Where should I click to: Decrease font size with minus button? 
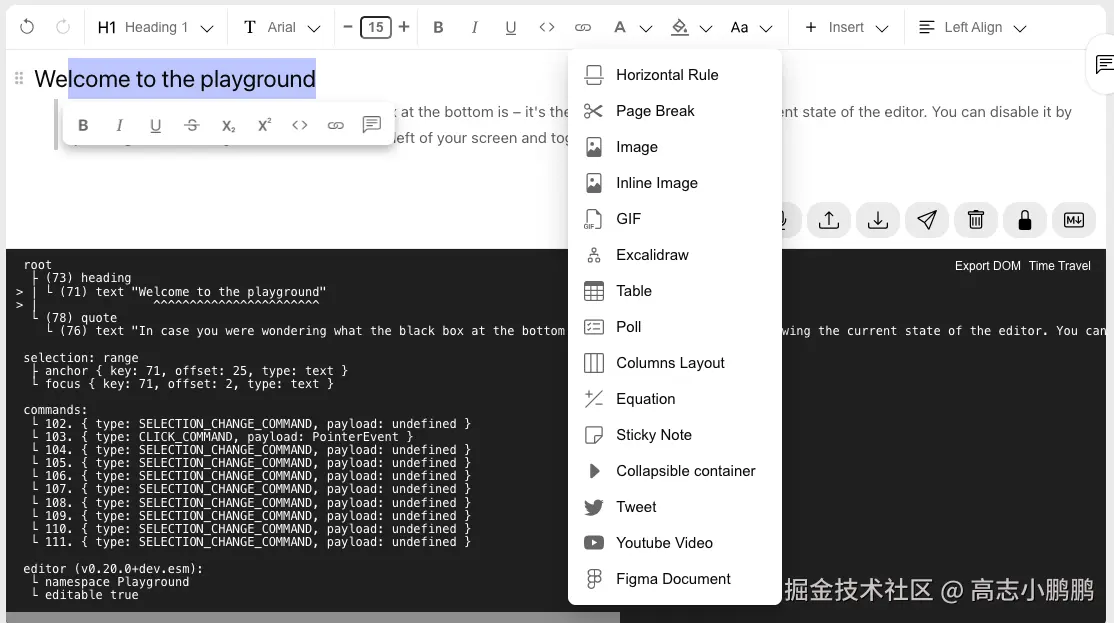click(347, 27)
